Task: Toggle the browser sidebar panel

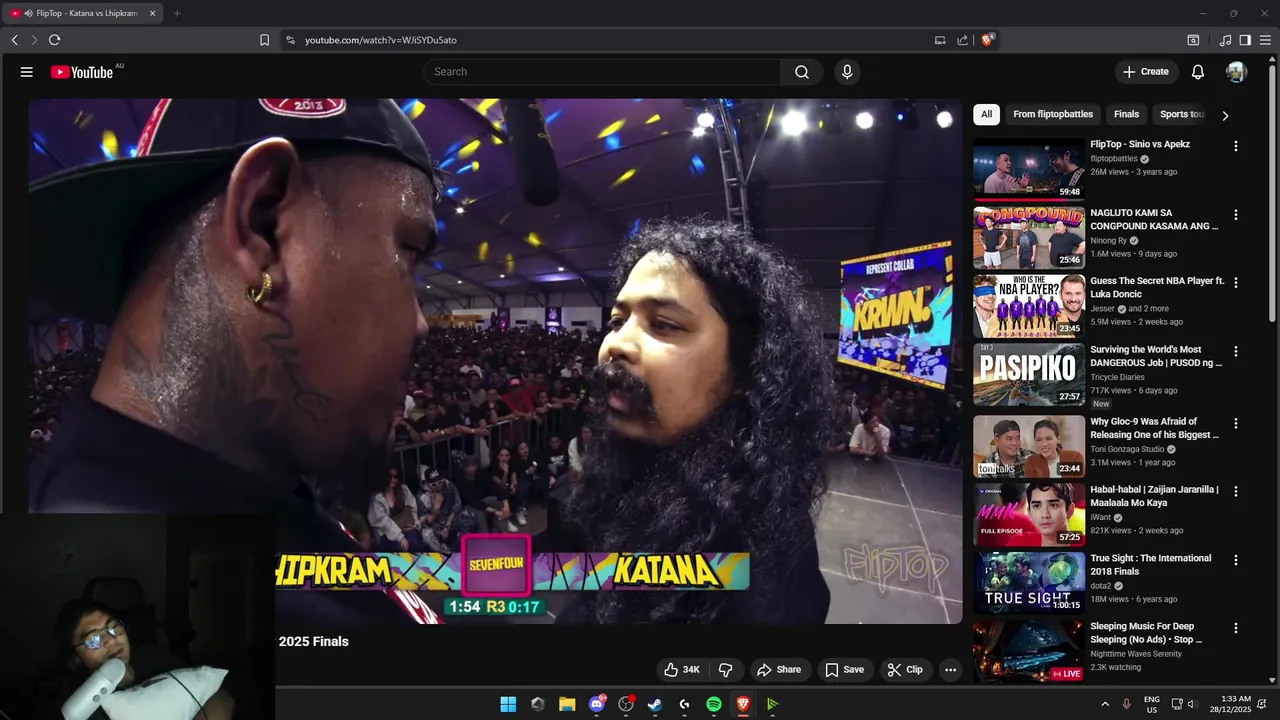Action: [1245, 40]
